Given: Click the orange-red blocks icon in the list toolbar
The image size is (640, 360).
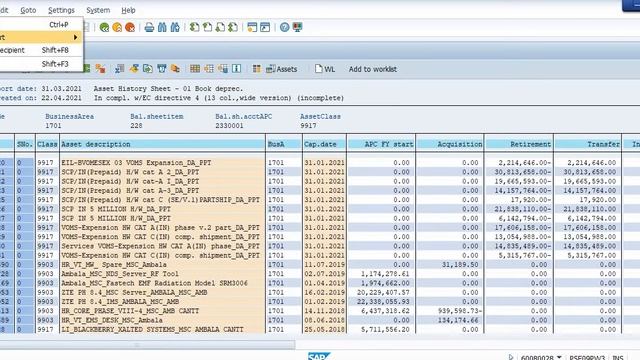Looking at the screenshot, I should coord(100,69).
